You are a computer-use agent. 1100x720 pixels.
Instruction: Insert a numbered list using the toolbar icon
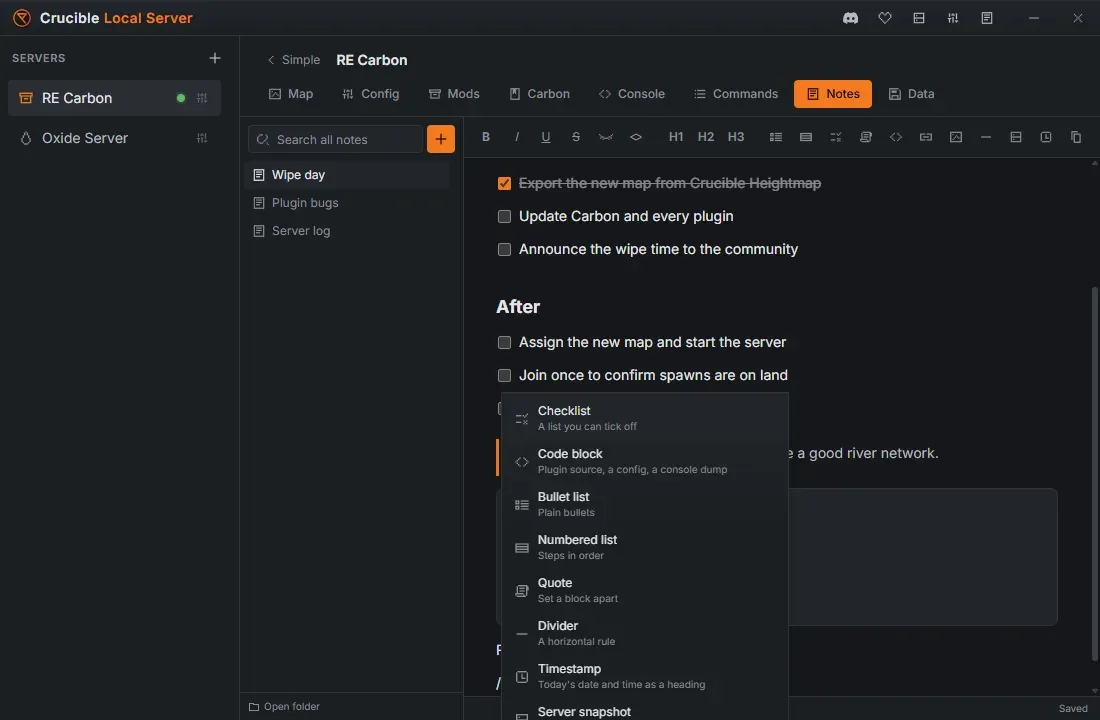click(806, 137)
